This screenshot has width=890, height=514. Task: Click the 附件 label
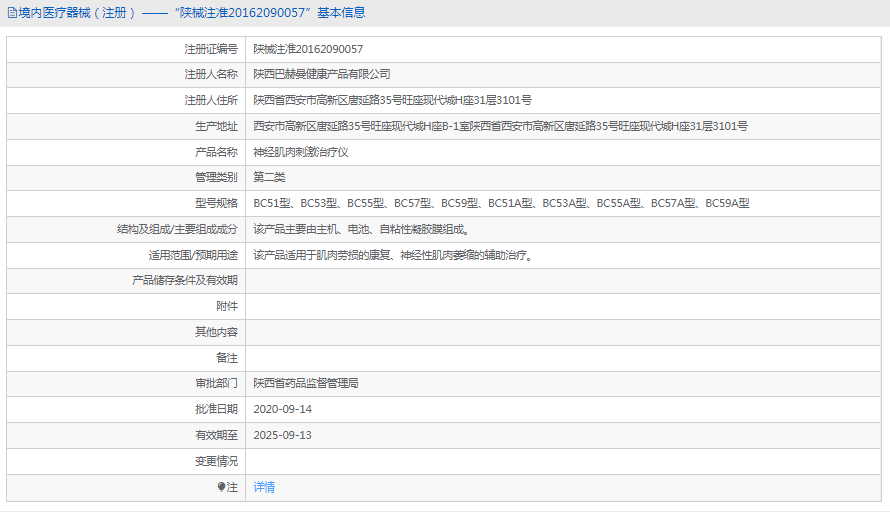pyautogui.click(x=227, y=306)
